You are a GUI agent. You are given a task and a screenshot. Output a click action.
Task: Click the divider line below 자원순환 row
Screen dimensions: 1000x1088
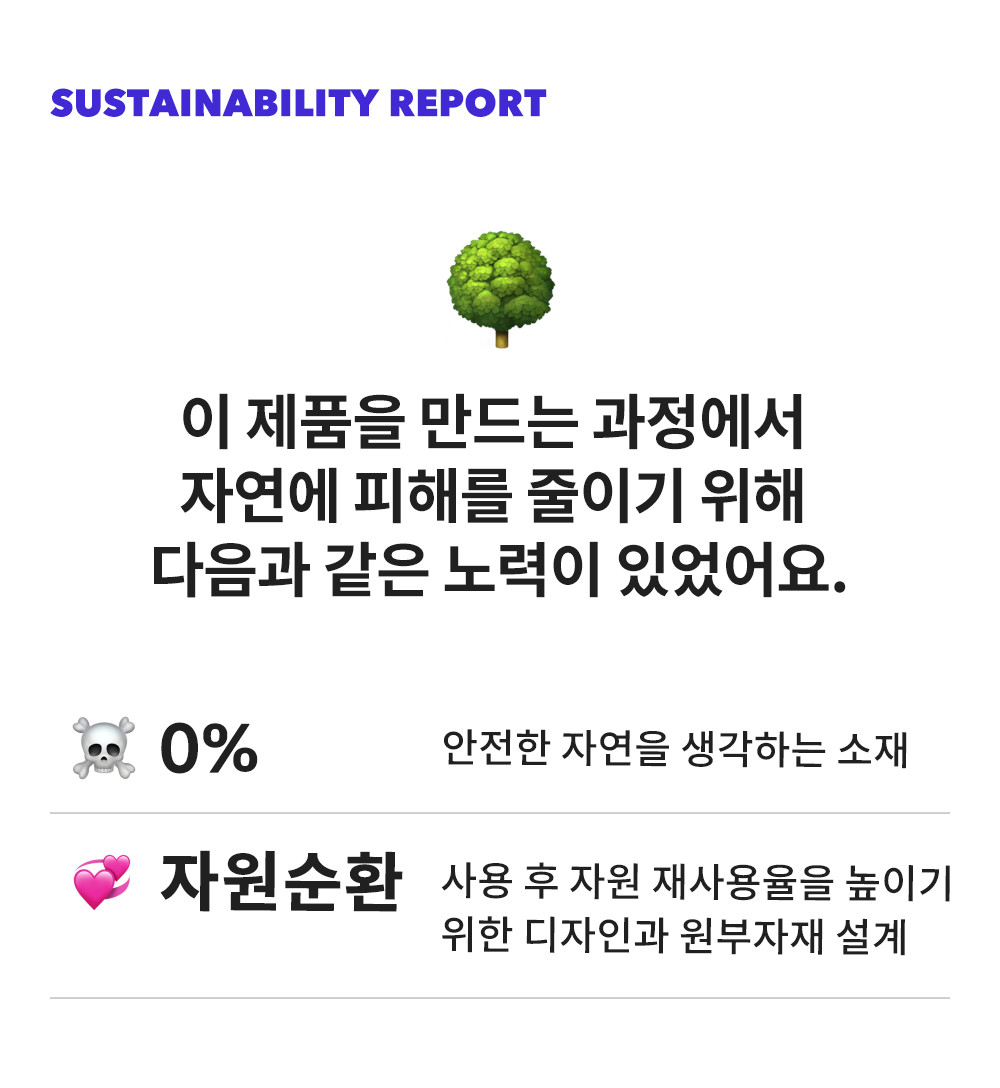click(500, 998)
